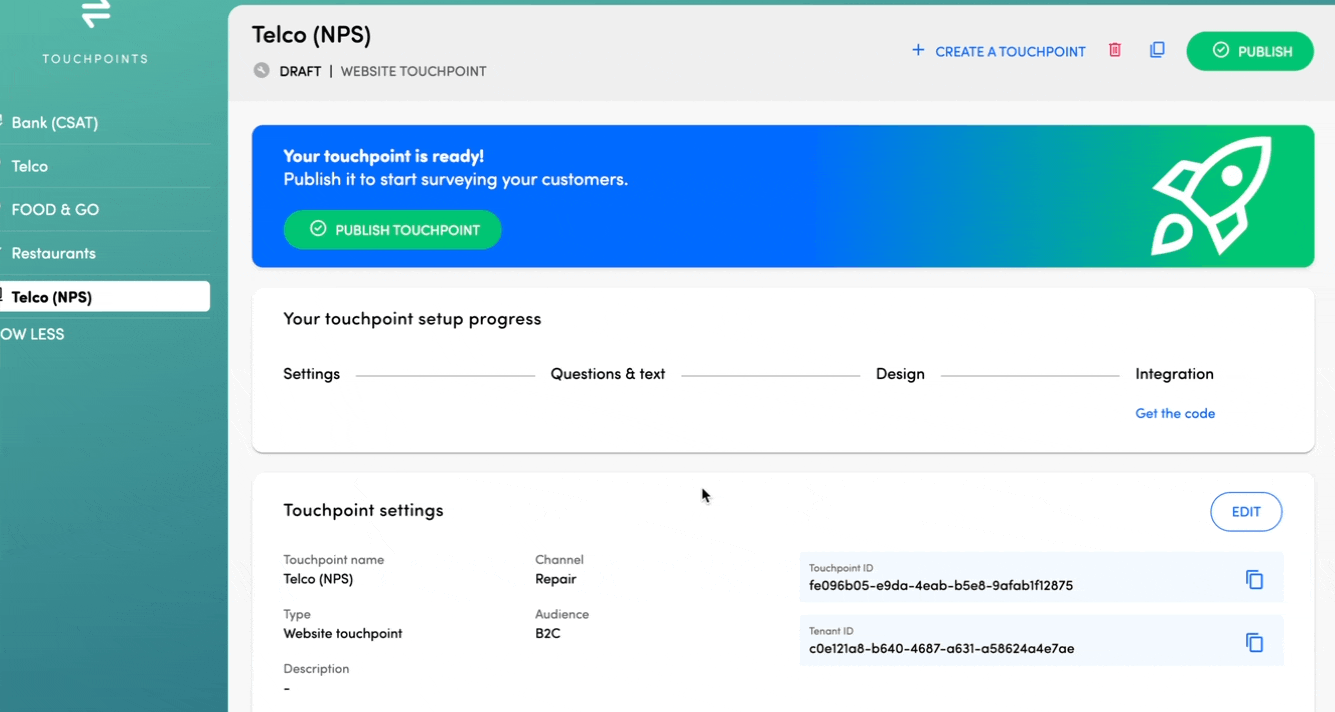Collapse the list with Show Less
Image resolution: width=1335 pixels, height=712 pixels.
click(x=32, y=334)
